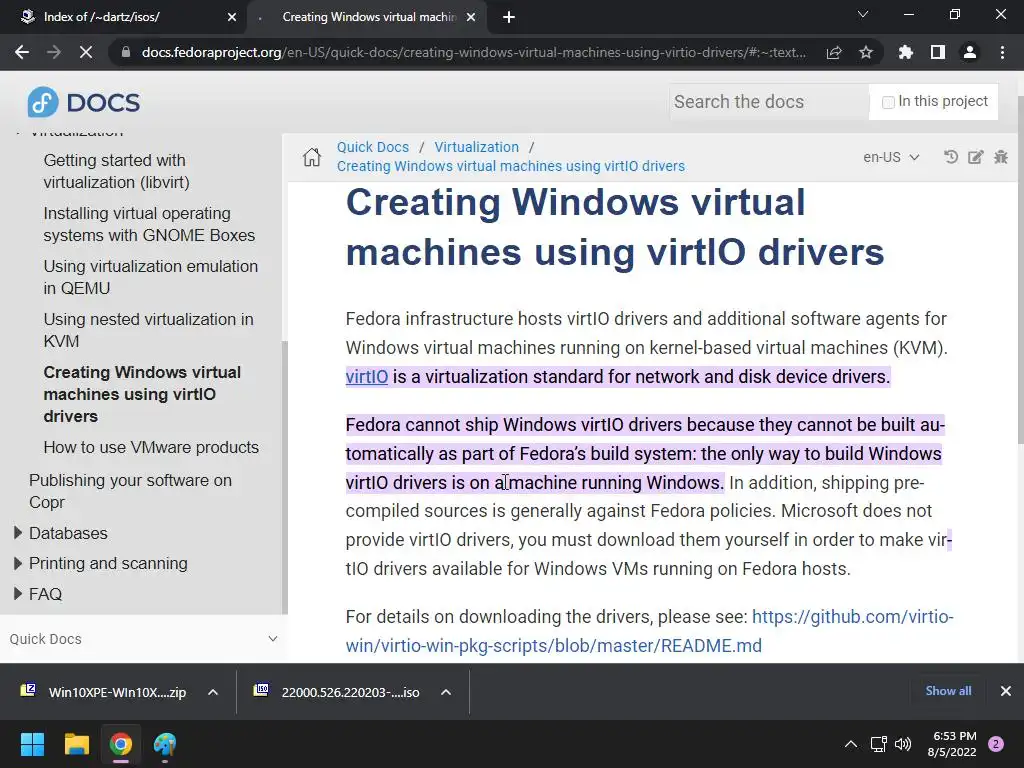
Task: Open the tab search chevron
Action: click(863, 14)
